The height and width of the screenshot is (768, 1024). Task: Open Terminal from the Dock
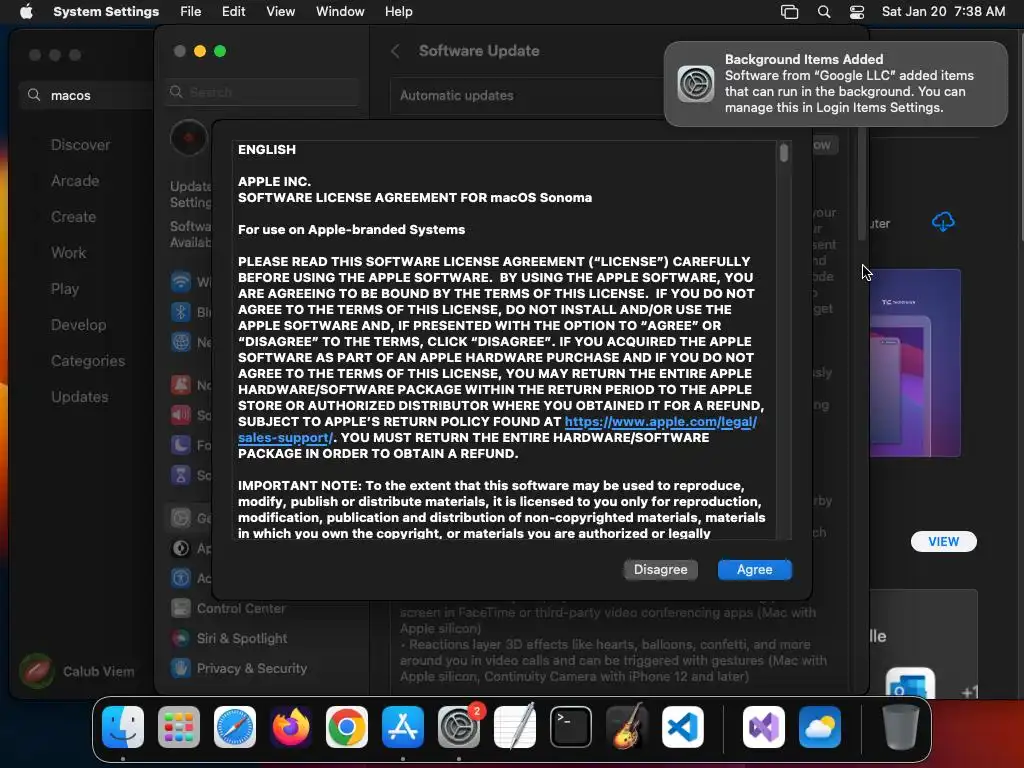pyautogui.click(x=571, y=727)
